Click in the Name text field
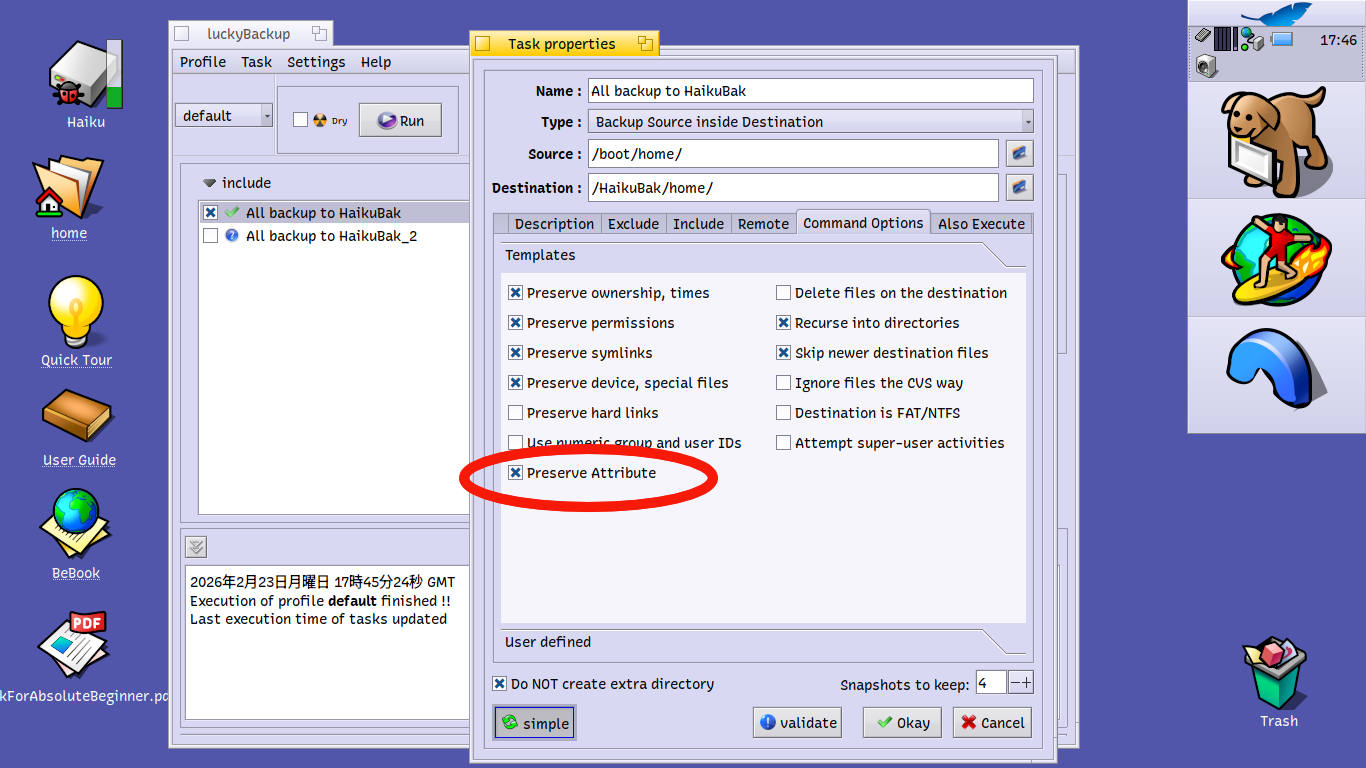The width and height of the screenshot is (1366, 768). pos(810,91)
